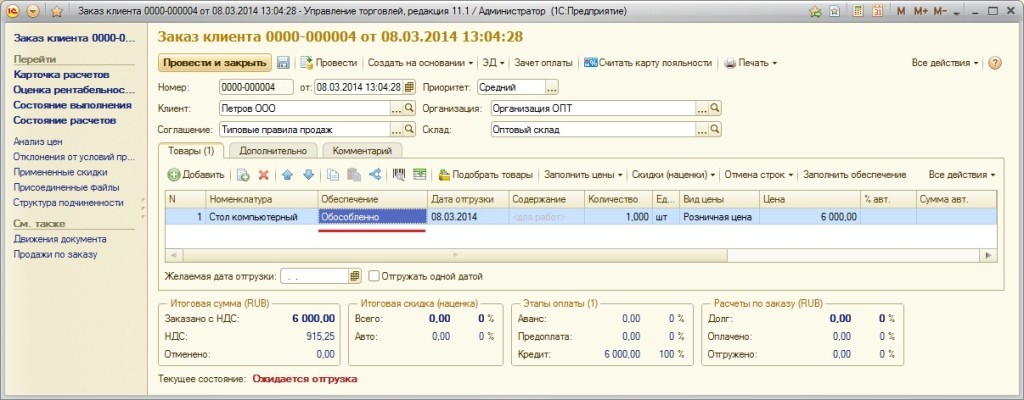Image resolution: width=1024 pixels, height=400 pixels.
Task: Open the Состояние выполнения link
Action: [72, 105]
